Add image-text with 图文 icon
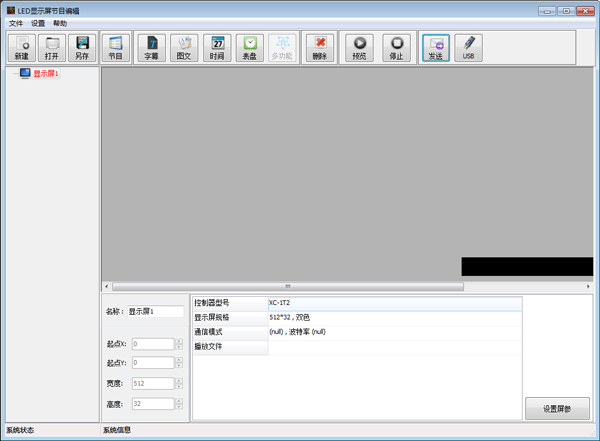This screenshot has height=441, width=600. (x=184, y=47)
